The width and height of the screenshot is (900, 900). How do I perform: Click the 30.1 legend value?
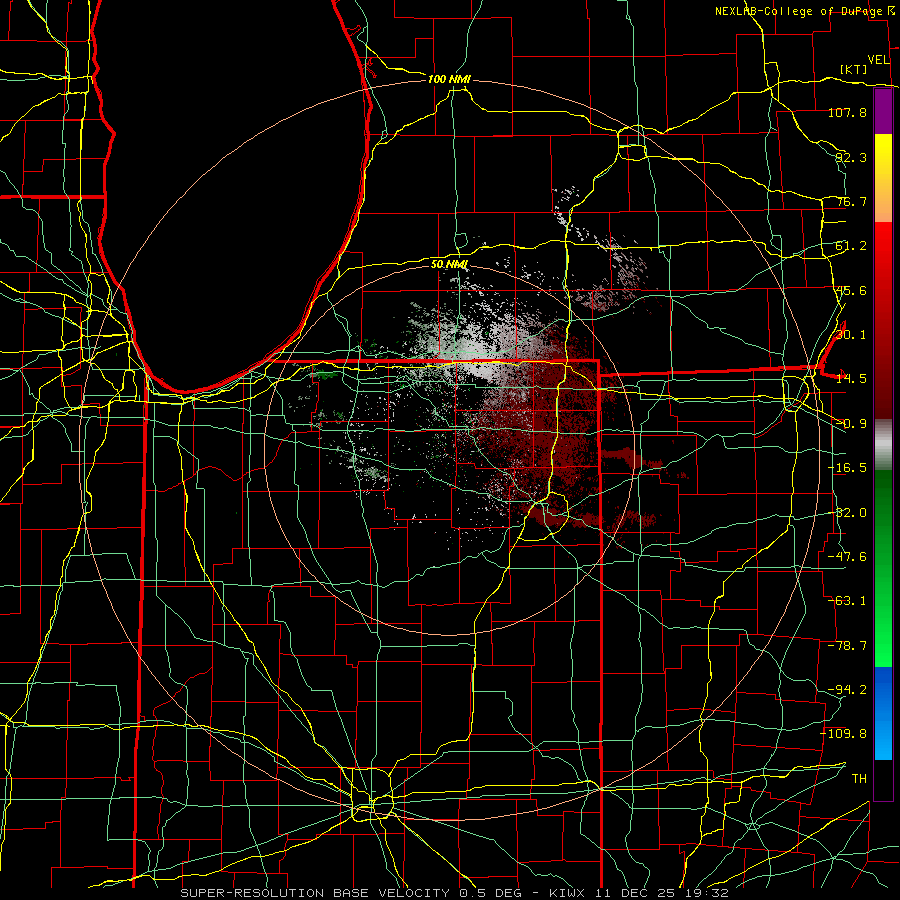click(851, 335)
